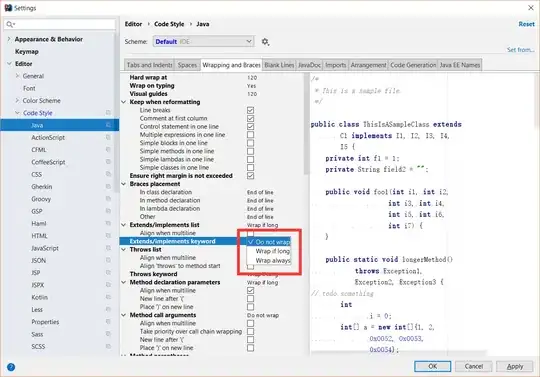Screen dimensions: 540x377
Task: Click the Apply button
Action: pyautogui.click(x=515, y=367)
